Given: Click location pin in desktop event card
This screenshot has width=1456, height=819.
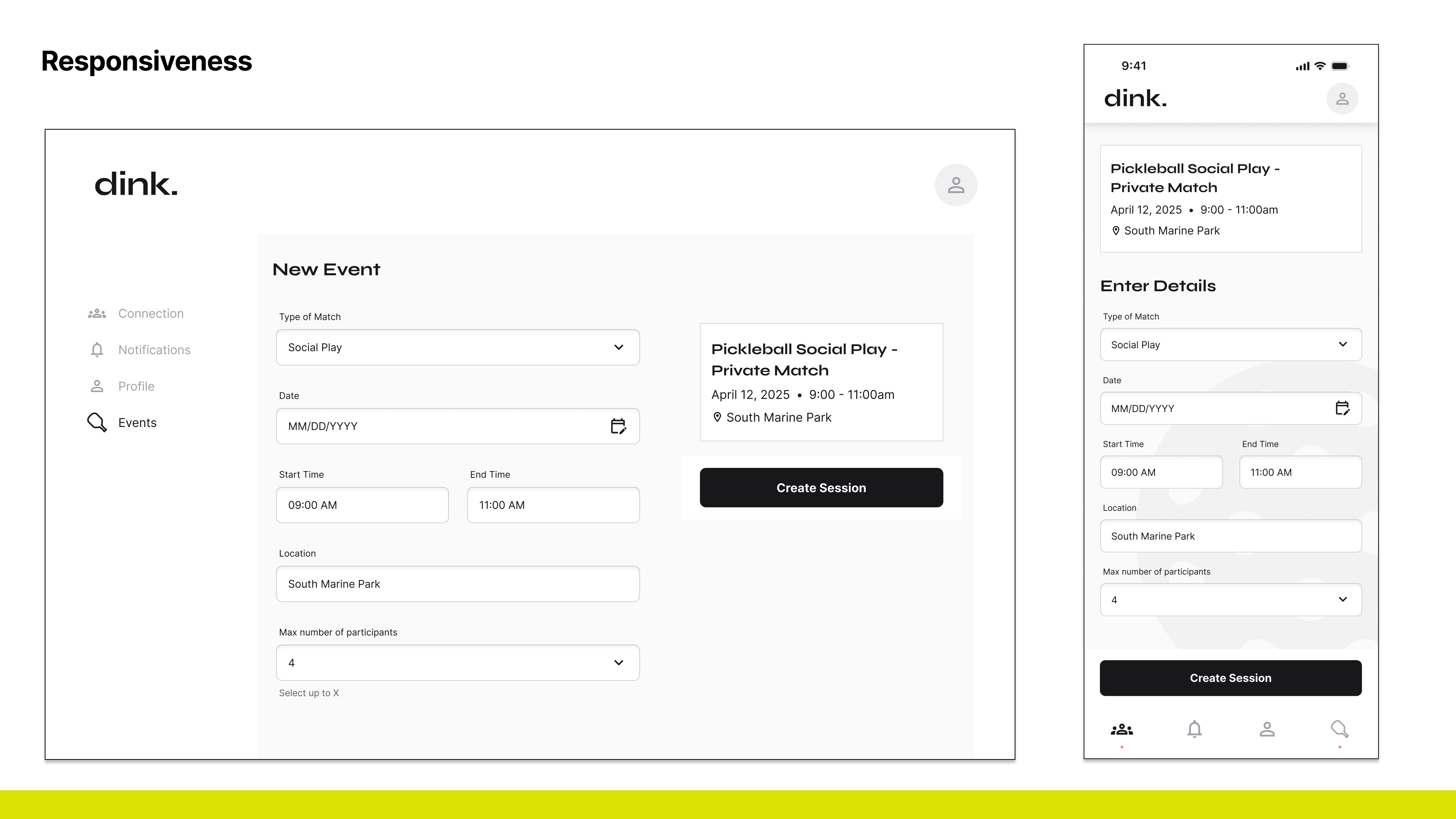Looking at the screenshot, I should [x=717, y=417].
